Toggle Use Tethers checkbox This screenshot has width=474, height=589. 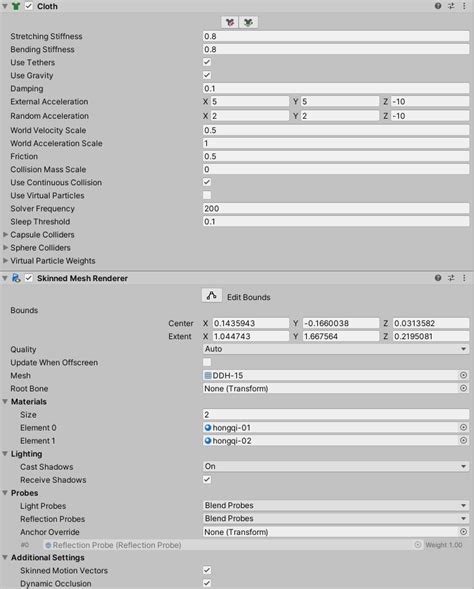coord(207,62)
